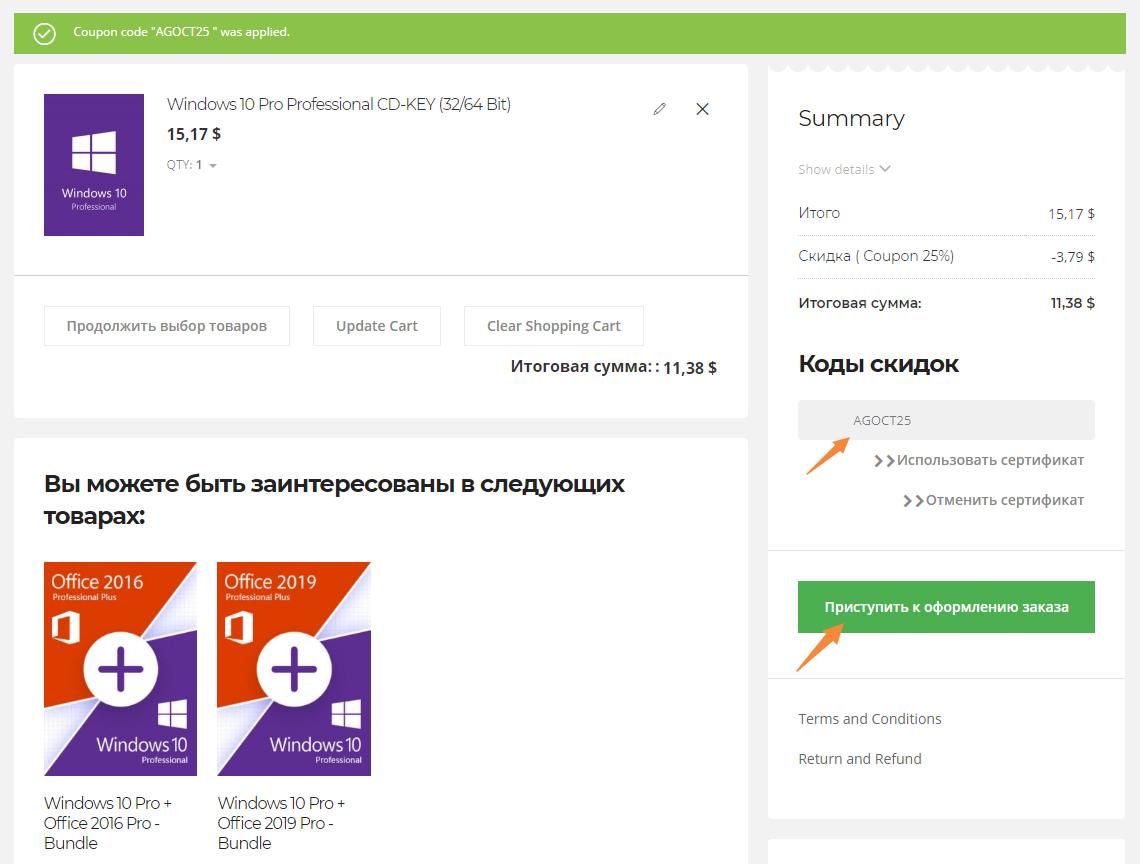Screen dimensions: 1140x864
Task: Click the green success checkmark icon
Action: (x=44, y=33)
